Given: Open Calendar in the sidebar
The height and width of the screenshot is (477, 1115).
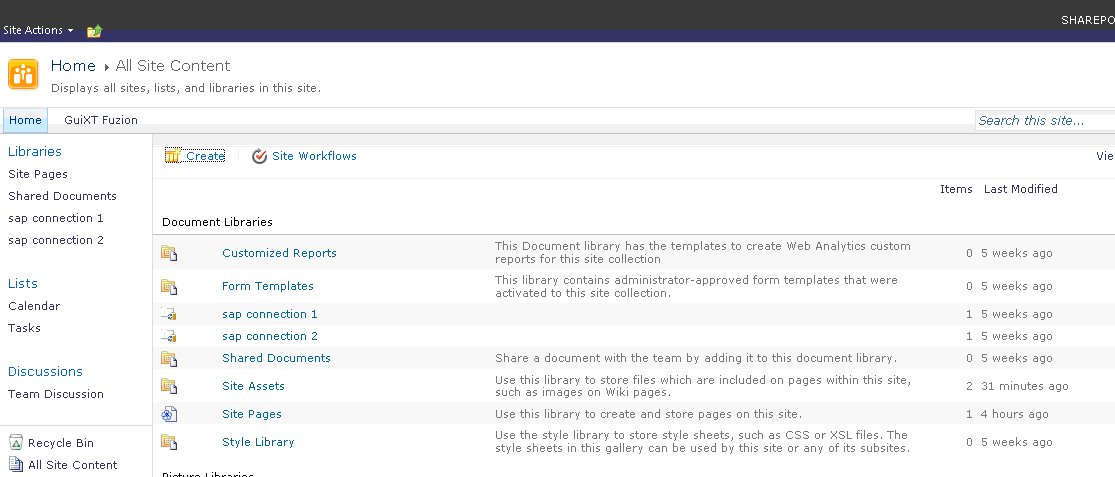Looking at the screenshot, I should (x=34, y=306).
